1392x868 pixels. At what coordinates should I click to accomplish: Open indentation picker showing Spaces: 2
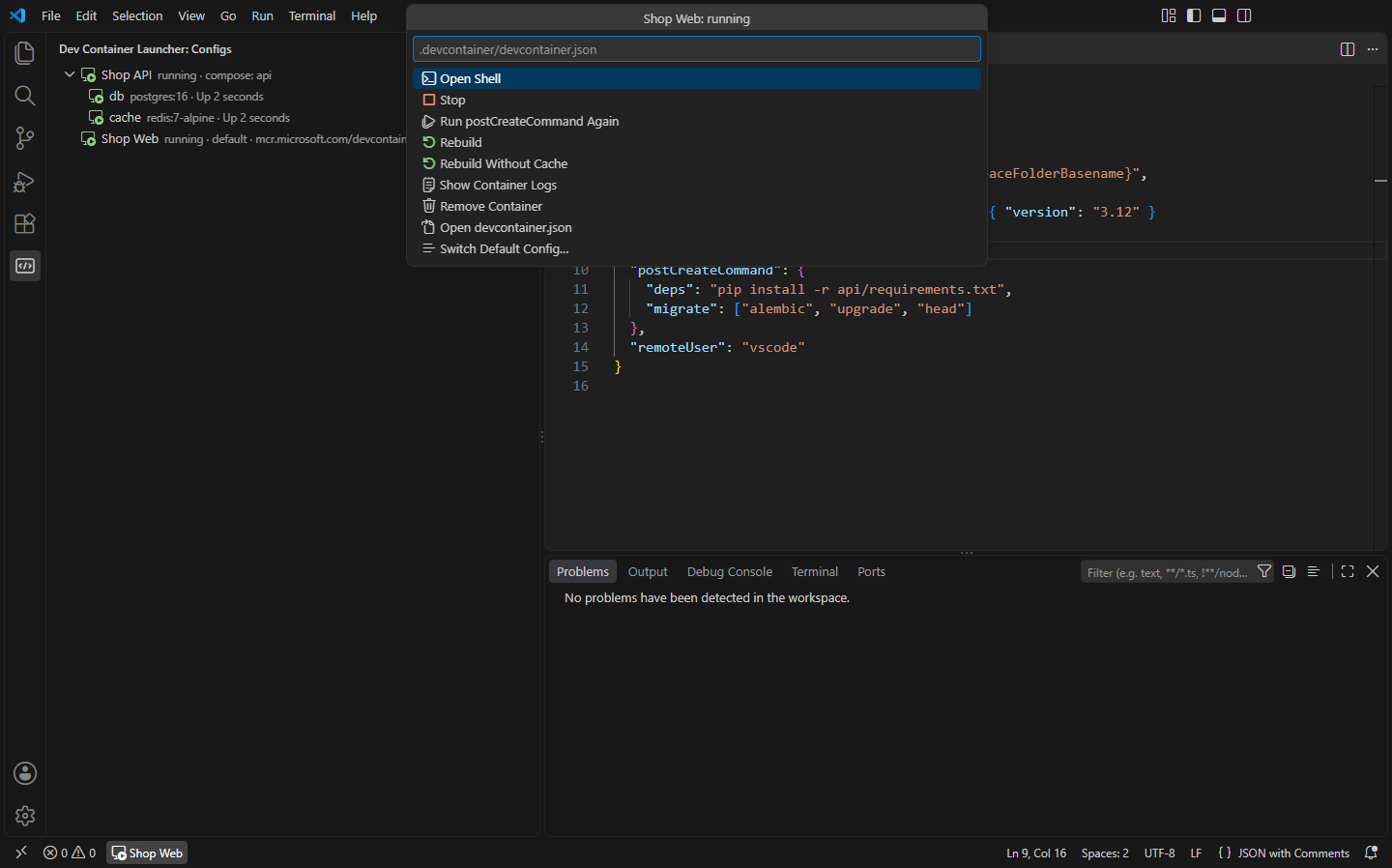pos(1105,854)
